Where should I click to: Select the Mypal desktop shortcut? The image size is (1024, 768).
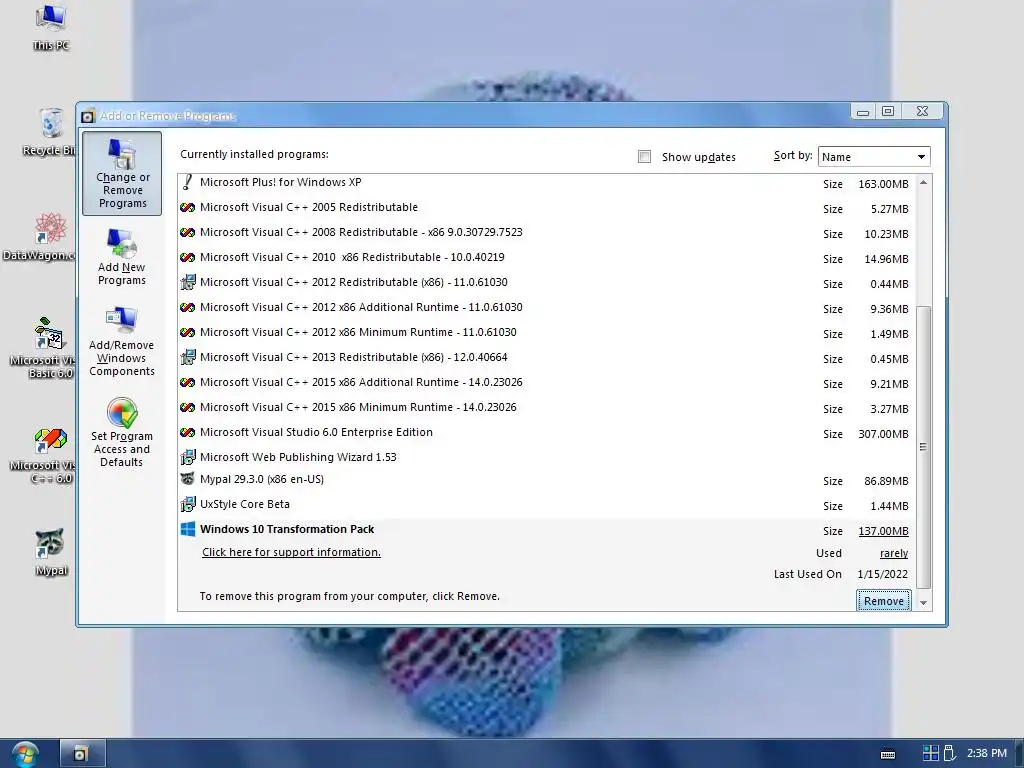coord(50,552)
